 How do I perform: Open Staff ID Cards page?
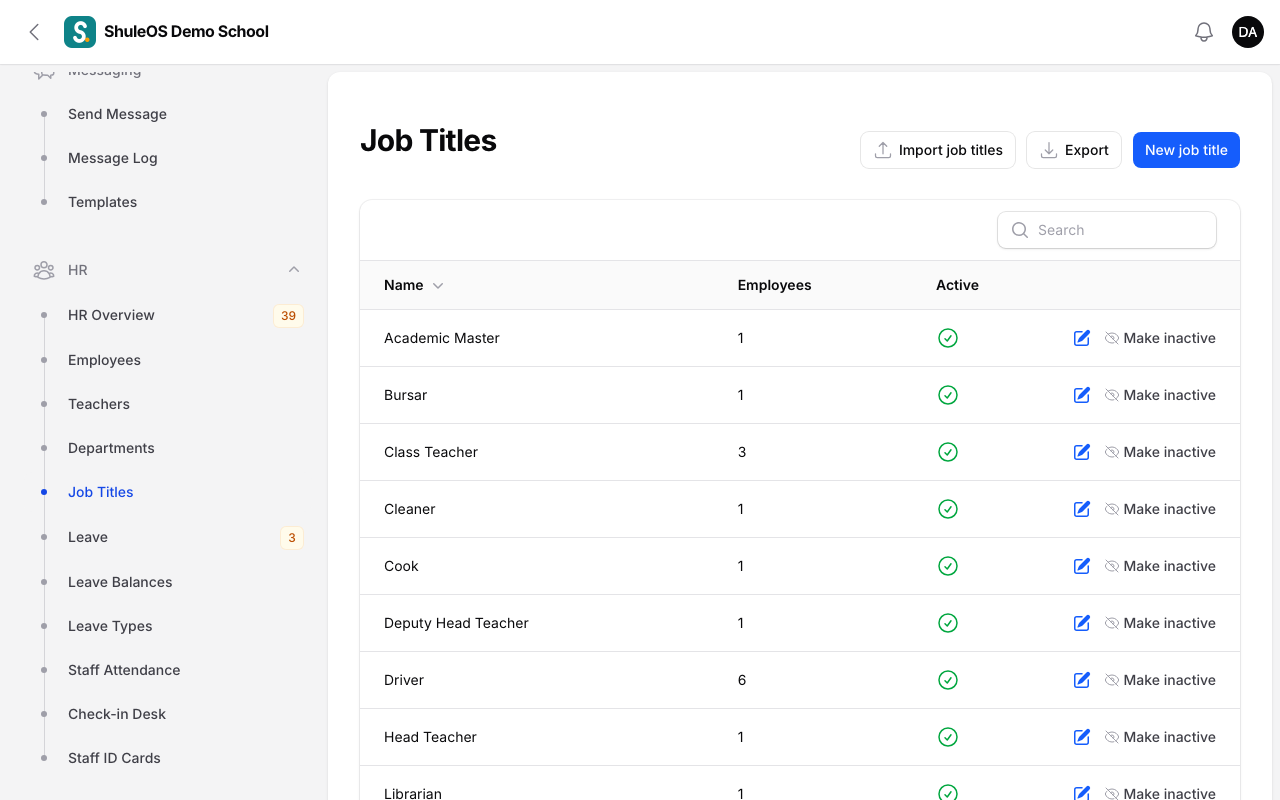[x=114, y=758]
